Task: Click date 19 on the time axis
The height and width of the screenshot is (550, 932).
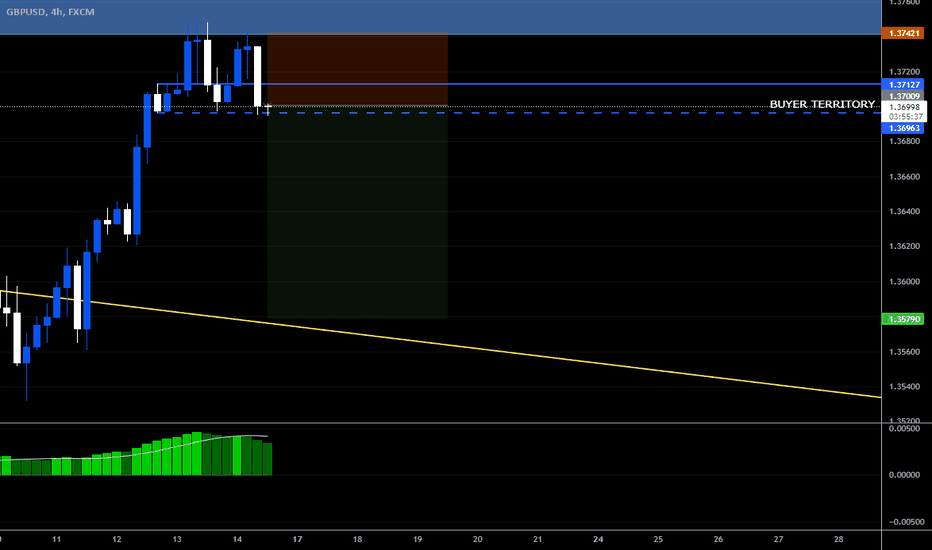Action: tap(418, 539)
